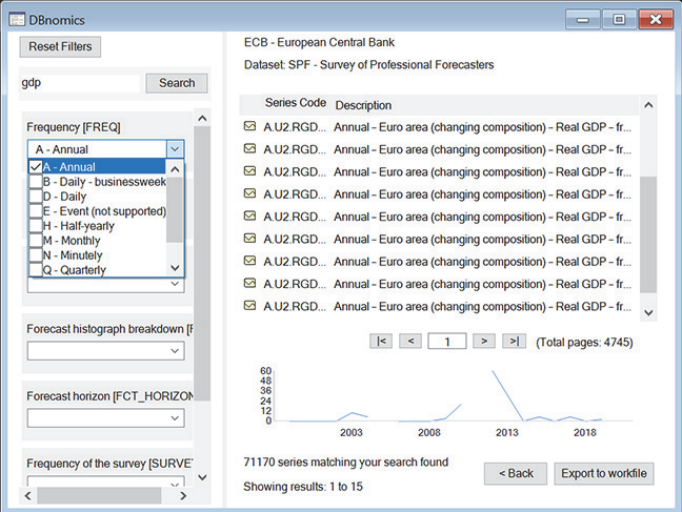
Task: Click the page number field
Action: (447, 341)
